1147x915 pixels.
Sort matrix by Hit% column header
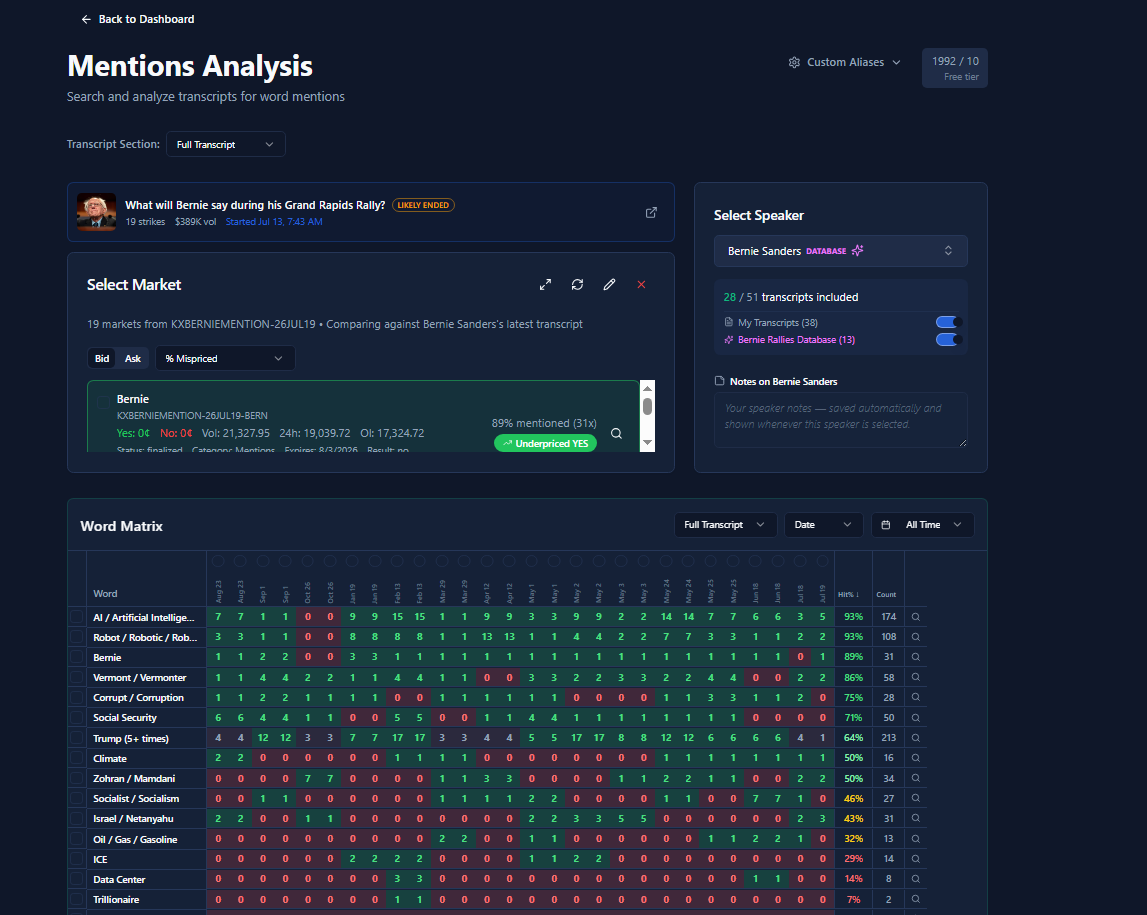(x=849, y=594)
